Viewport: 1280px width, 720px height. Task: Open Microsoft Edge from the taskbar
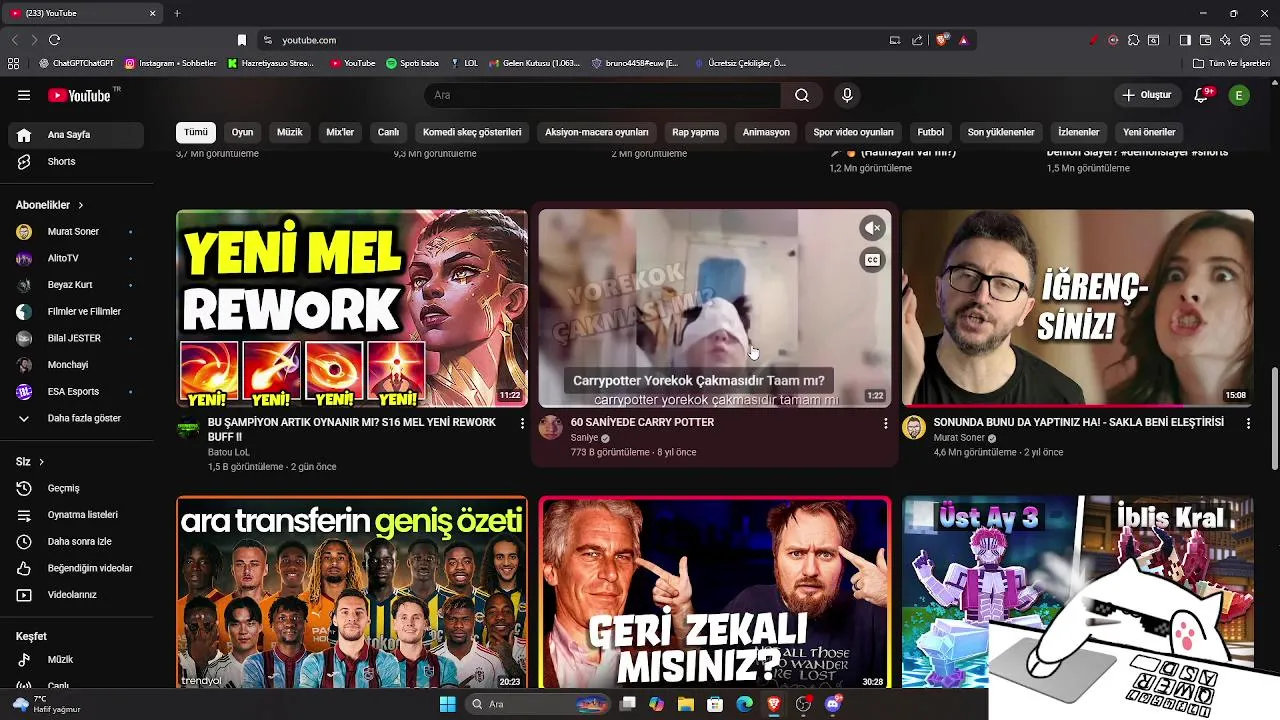click(744, 704)
